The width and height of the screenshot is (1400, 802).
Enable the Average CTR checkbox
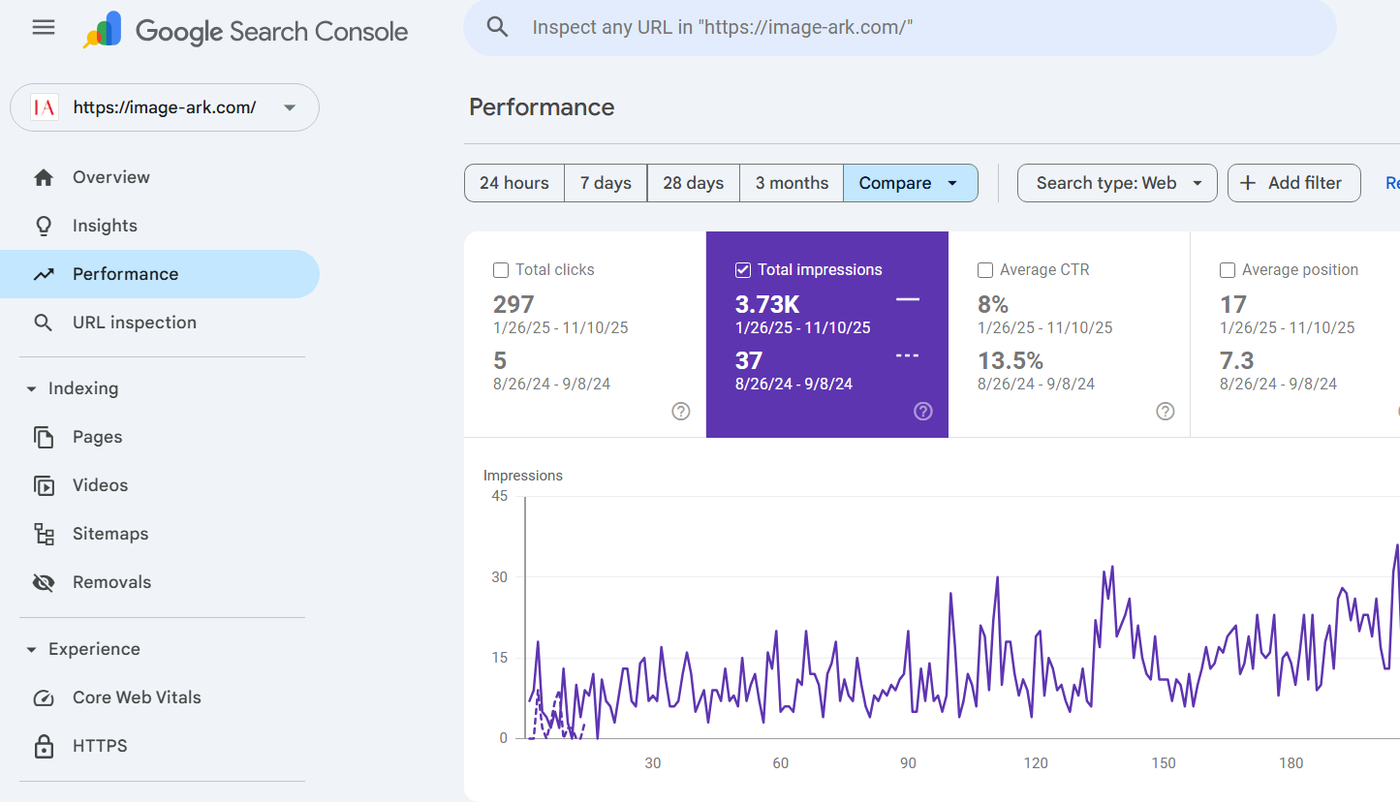click(x=985, y=270)
